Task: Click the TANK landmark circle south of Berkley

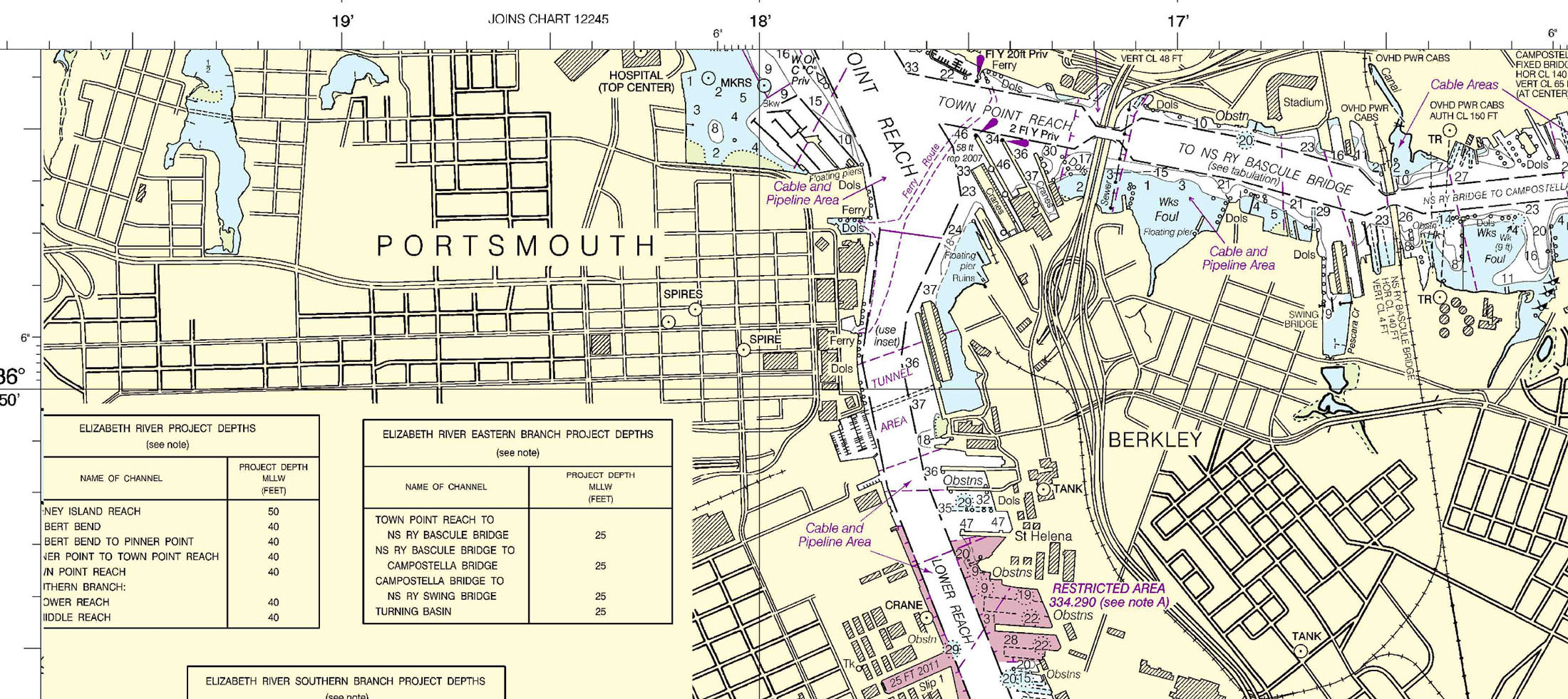Action: point(1301,651)
